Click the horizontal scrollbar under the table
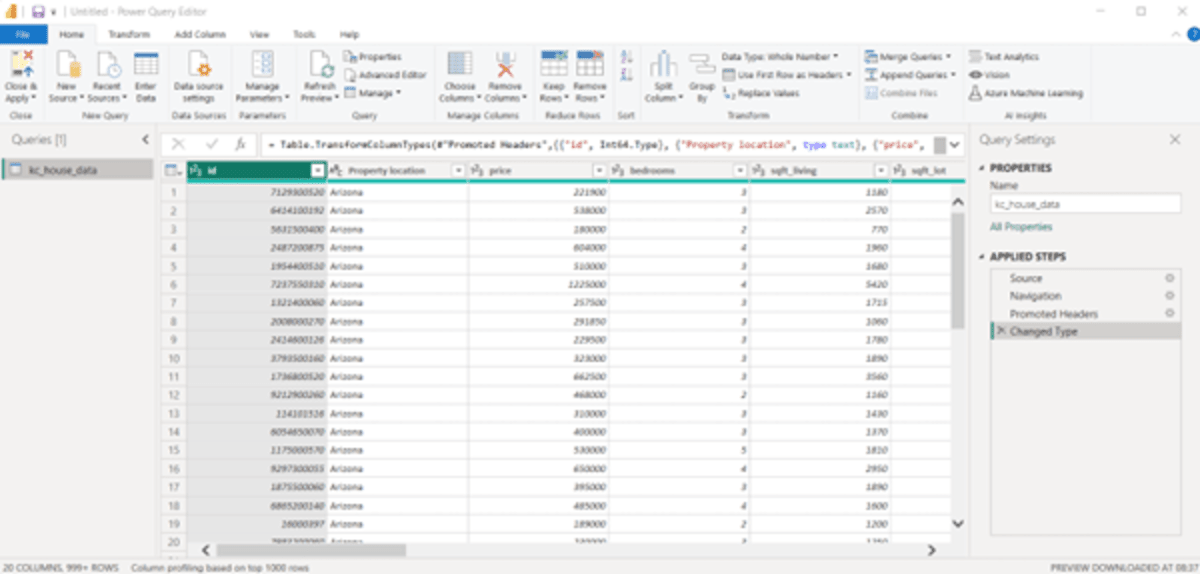Image resolution: width=1200 pixels, height=574 pixels. [311, 550]
